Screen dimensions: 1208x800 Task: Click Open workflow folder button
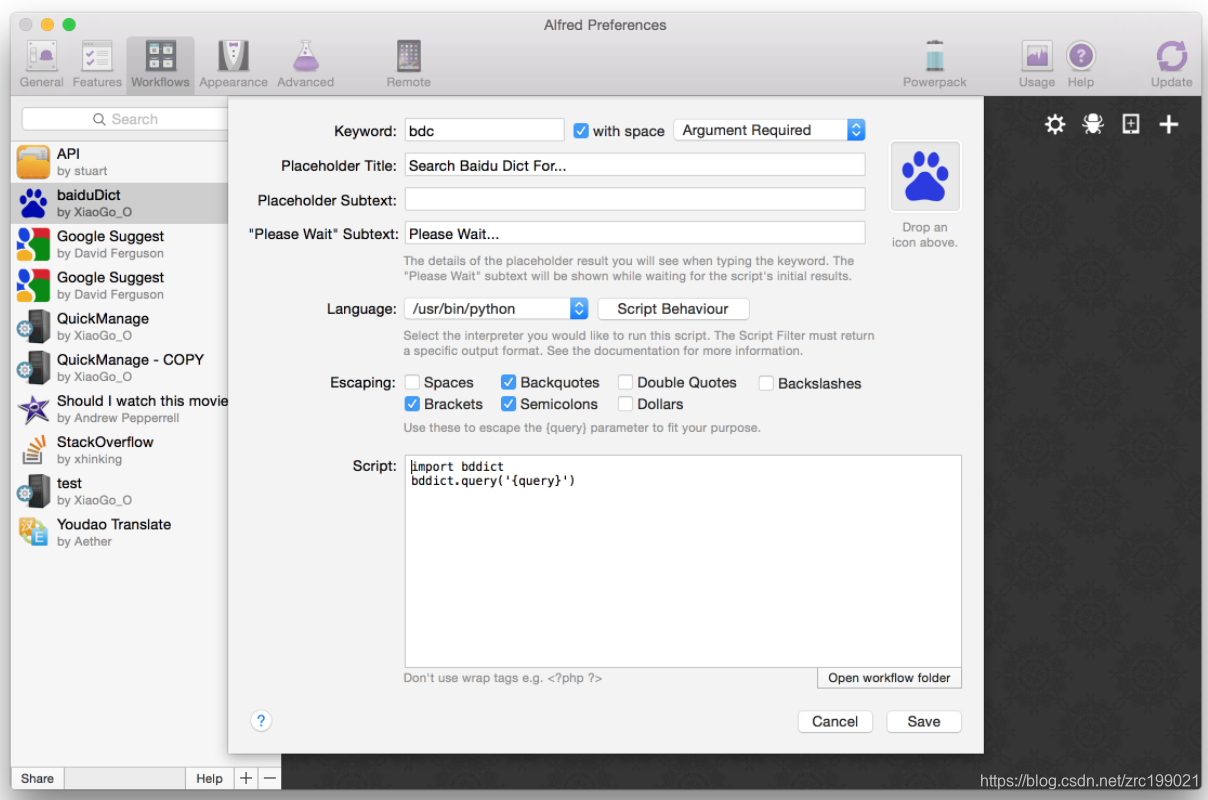[x=889, y=678]
